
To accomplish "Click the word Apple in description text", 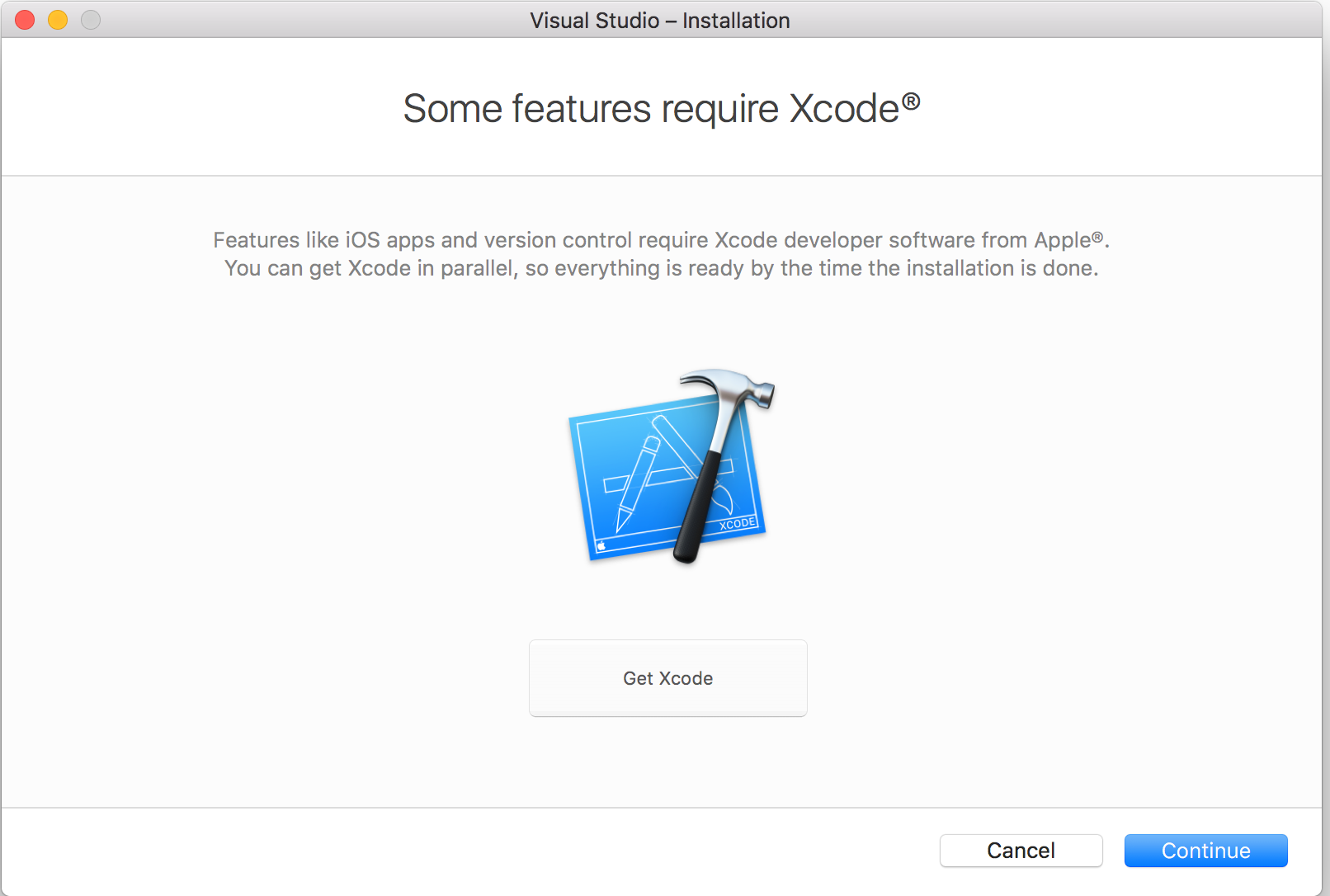I will [x=1063, y=240].
